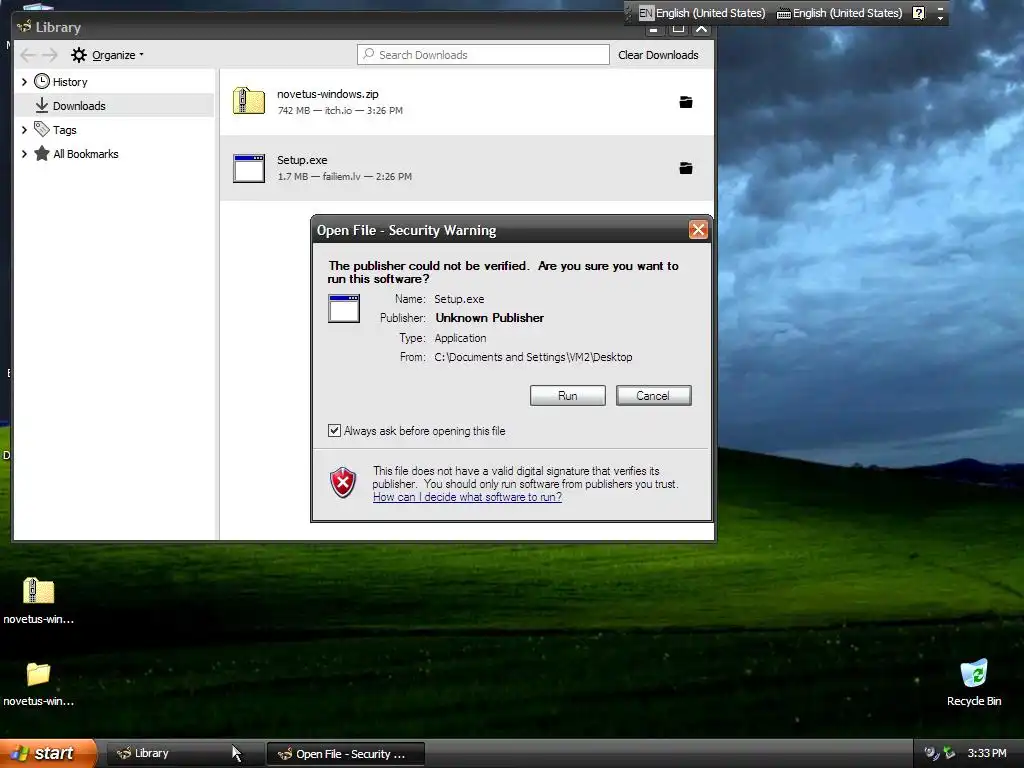Select Downloads in the Library sidebar
The height and width of the screenshot is (768, 1024).
[x=79, y=106]
